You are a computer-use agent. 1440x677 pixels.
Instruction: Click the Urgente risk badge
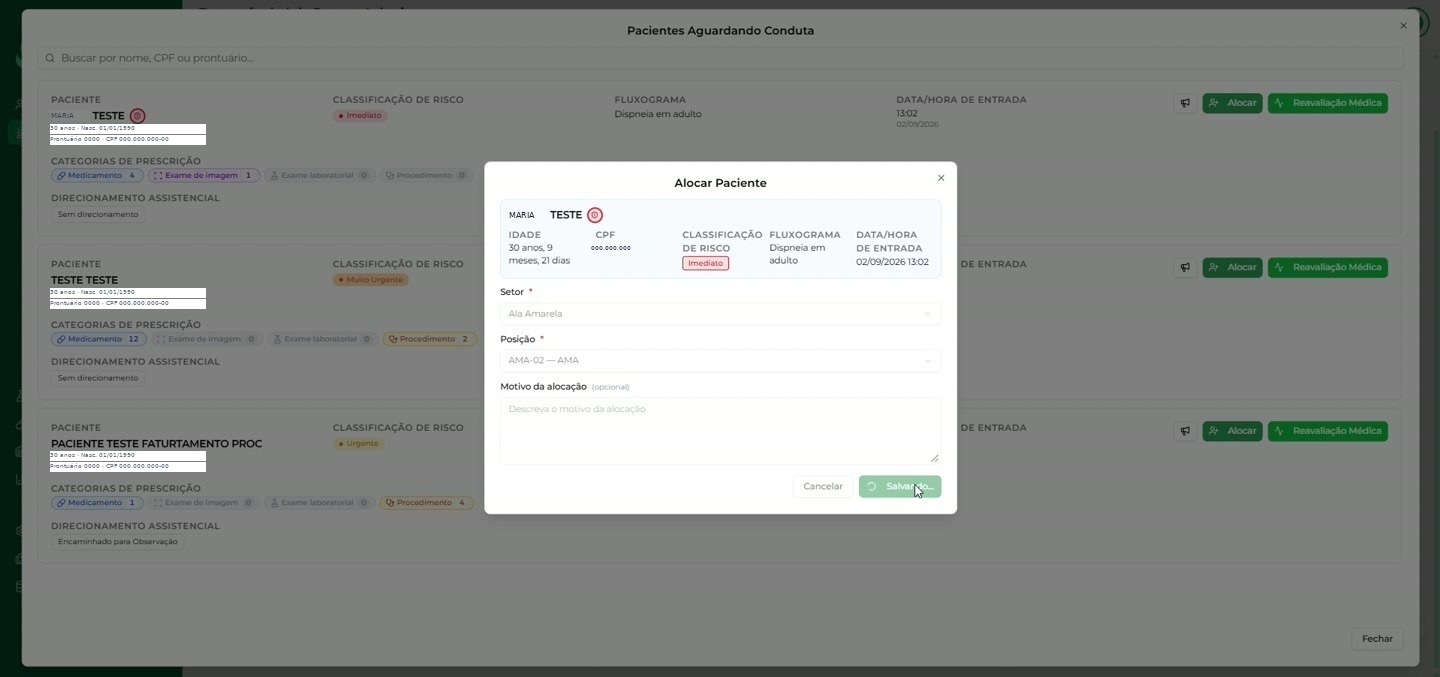359,444
